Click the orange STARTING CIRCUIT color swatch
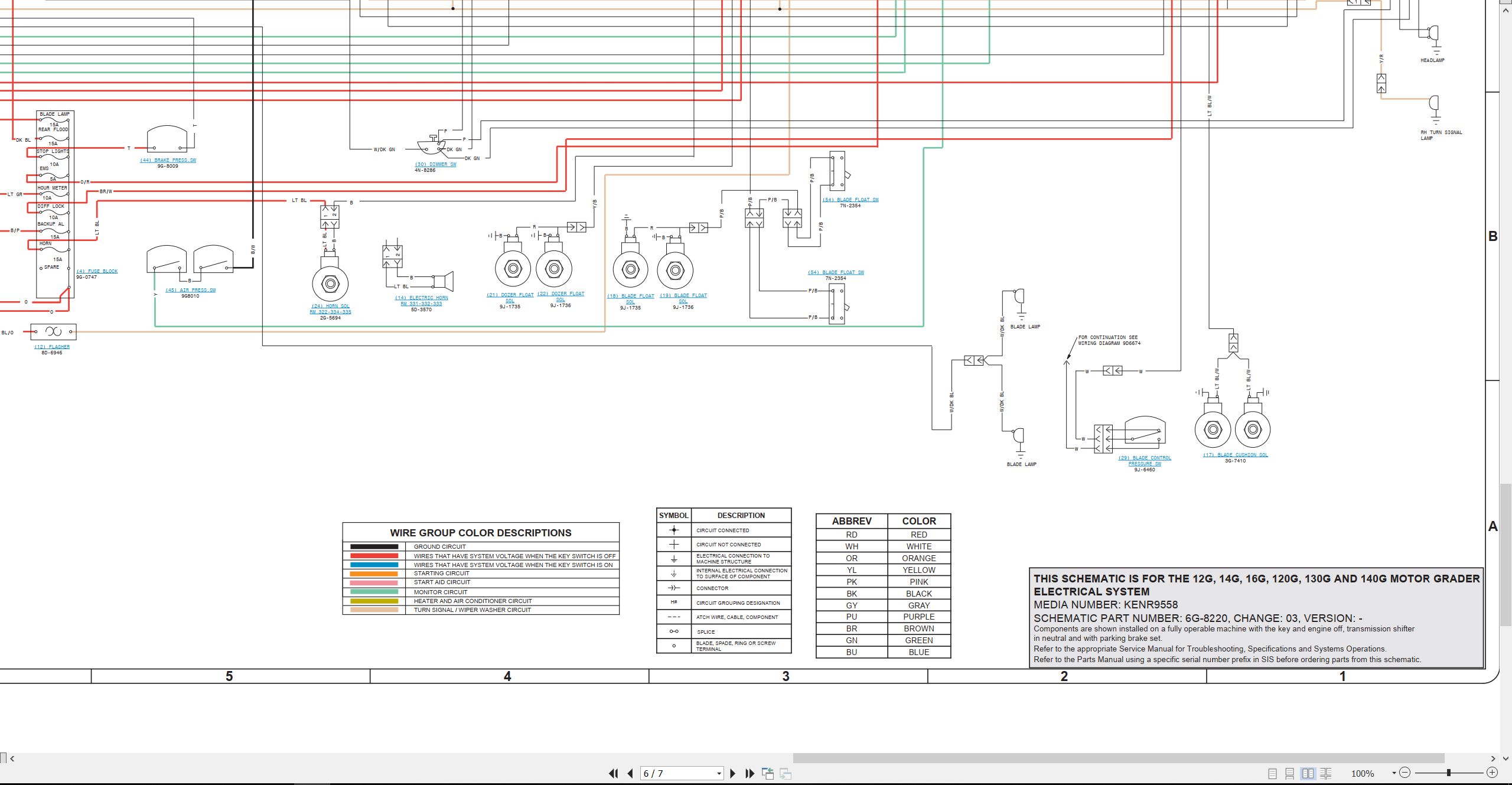The image size is (1512, 785). tap(374, 574)
